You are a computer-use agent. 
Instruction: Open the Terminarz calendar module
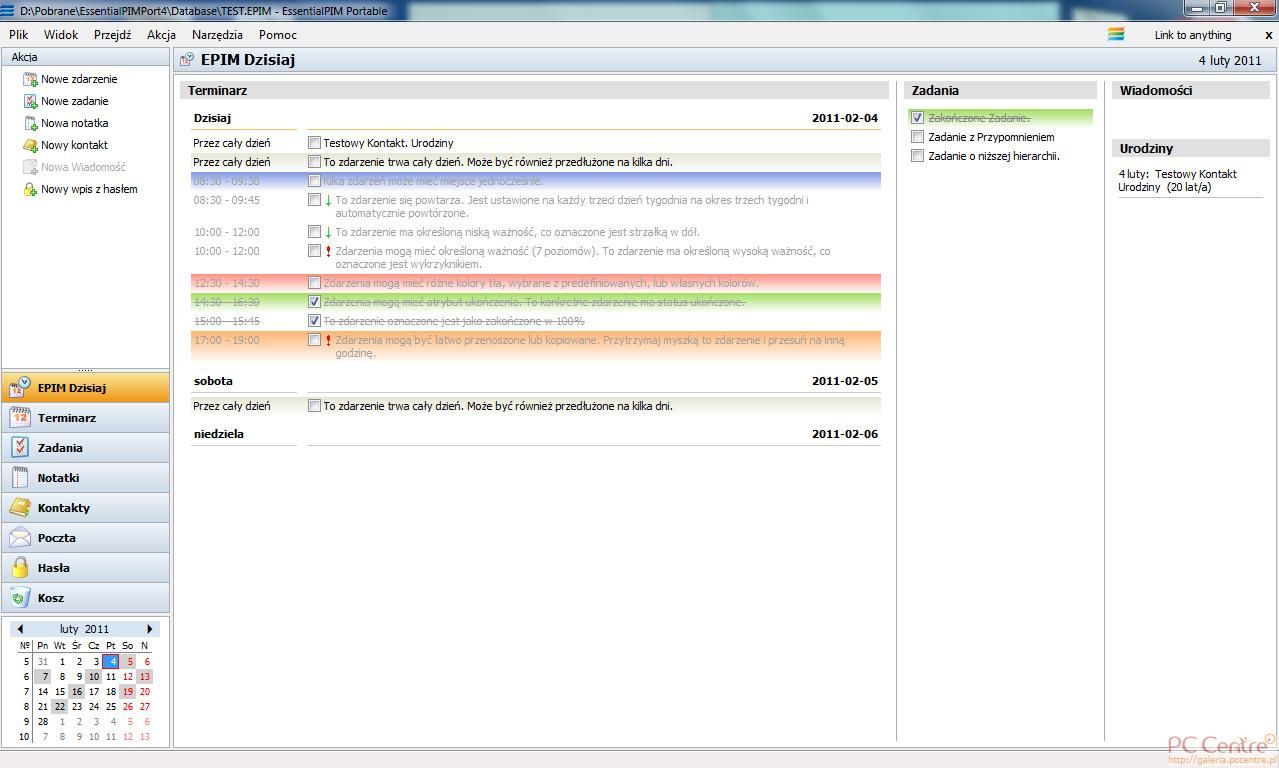coord(66,418)
